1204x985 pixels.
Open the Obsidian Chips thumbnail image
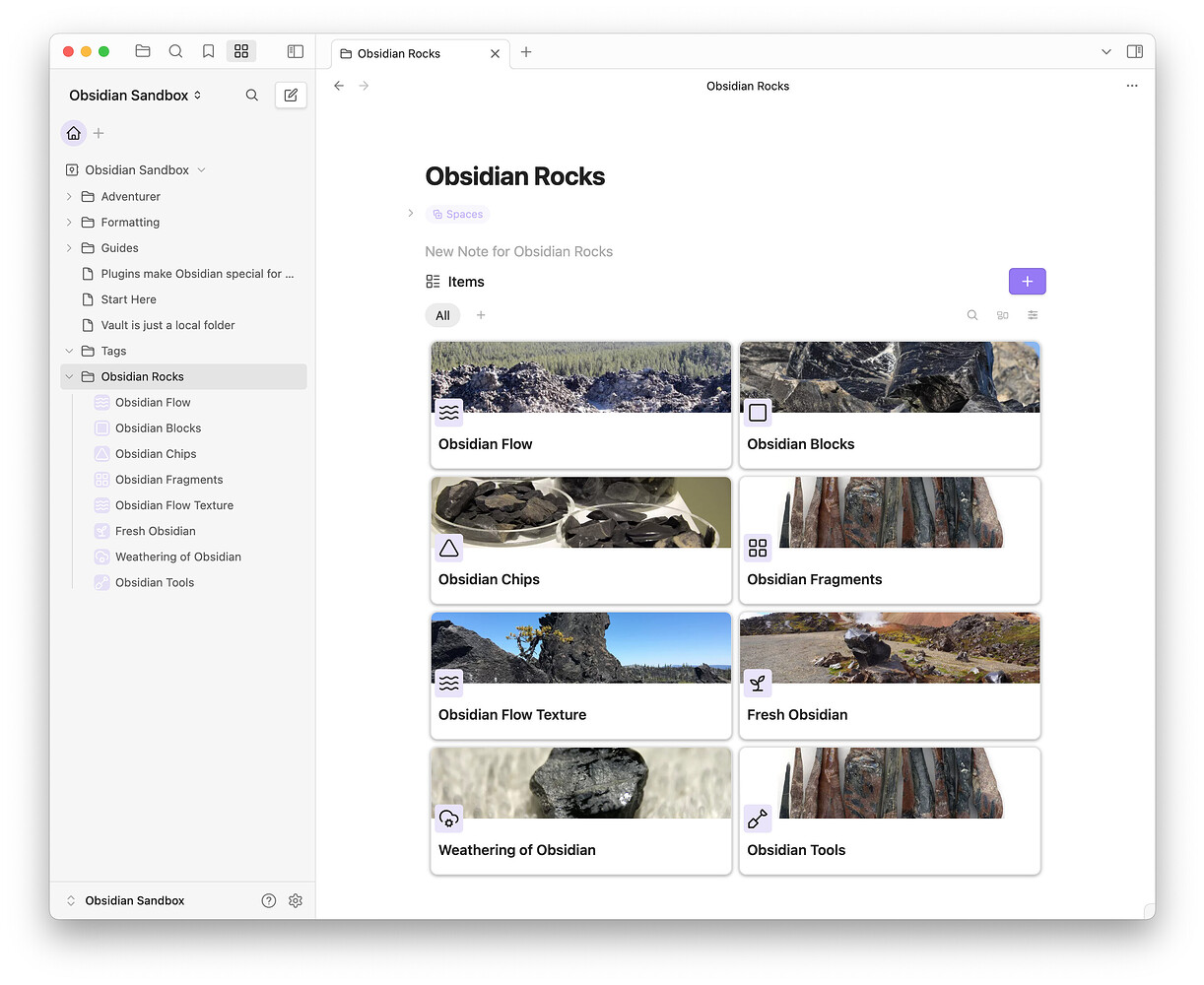580,511
